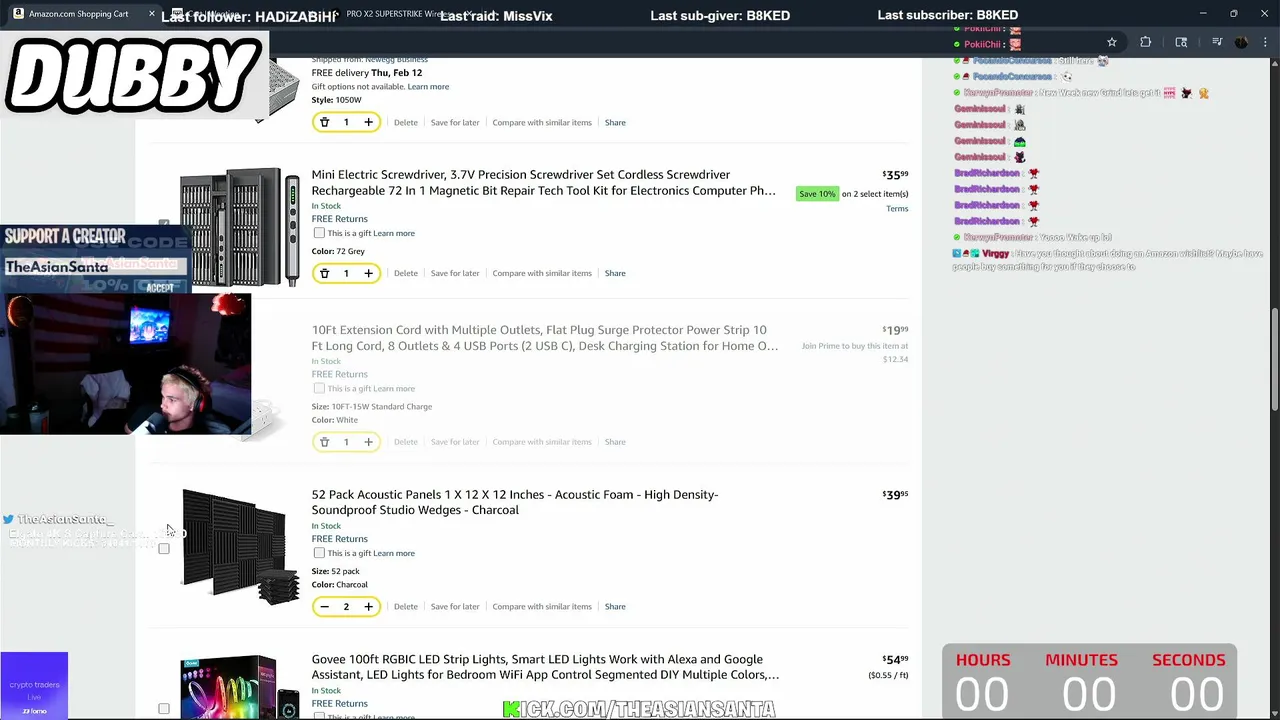Tick 'This is a gift' for 10Ft Extension Cord
This screenshot has width=1280, height=720.
pyautogui.click(x=319, y=388)
